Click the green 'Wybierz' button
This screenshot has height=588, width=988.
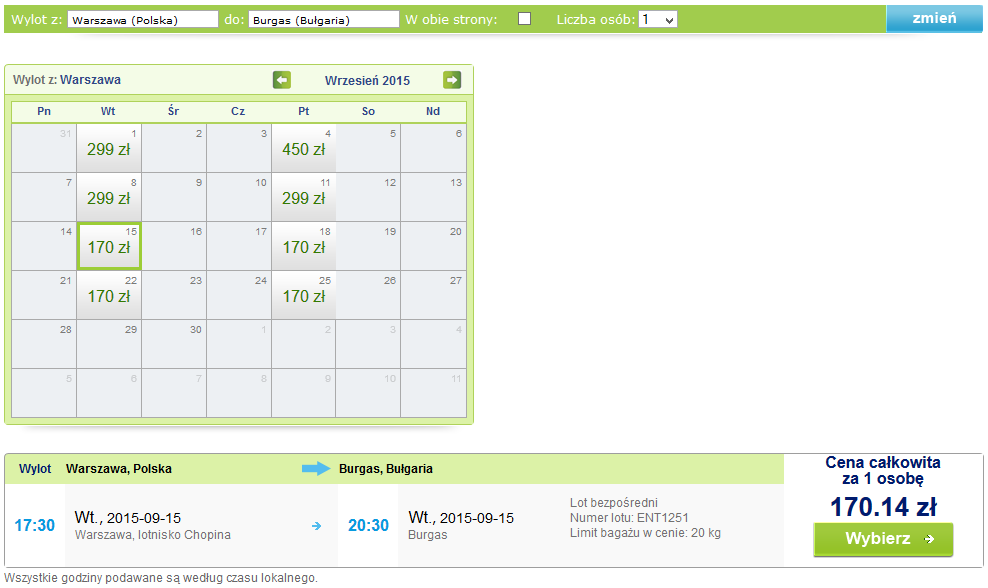click(883, 539)
